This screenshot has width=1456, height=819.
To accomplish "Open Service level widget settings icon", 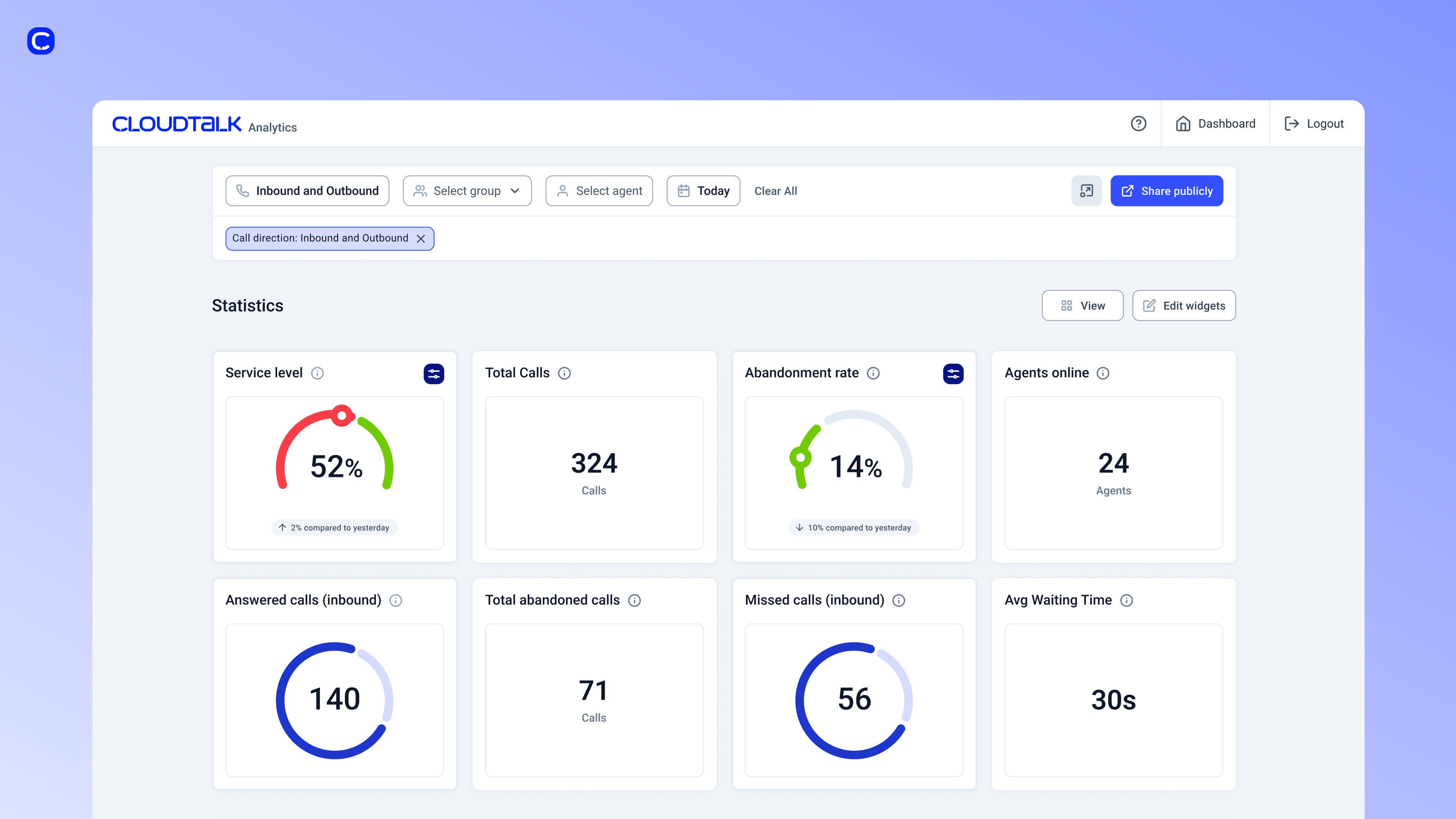I will click(x=434, y=374).
